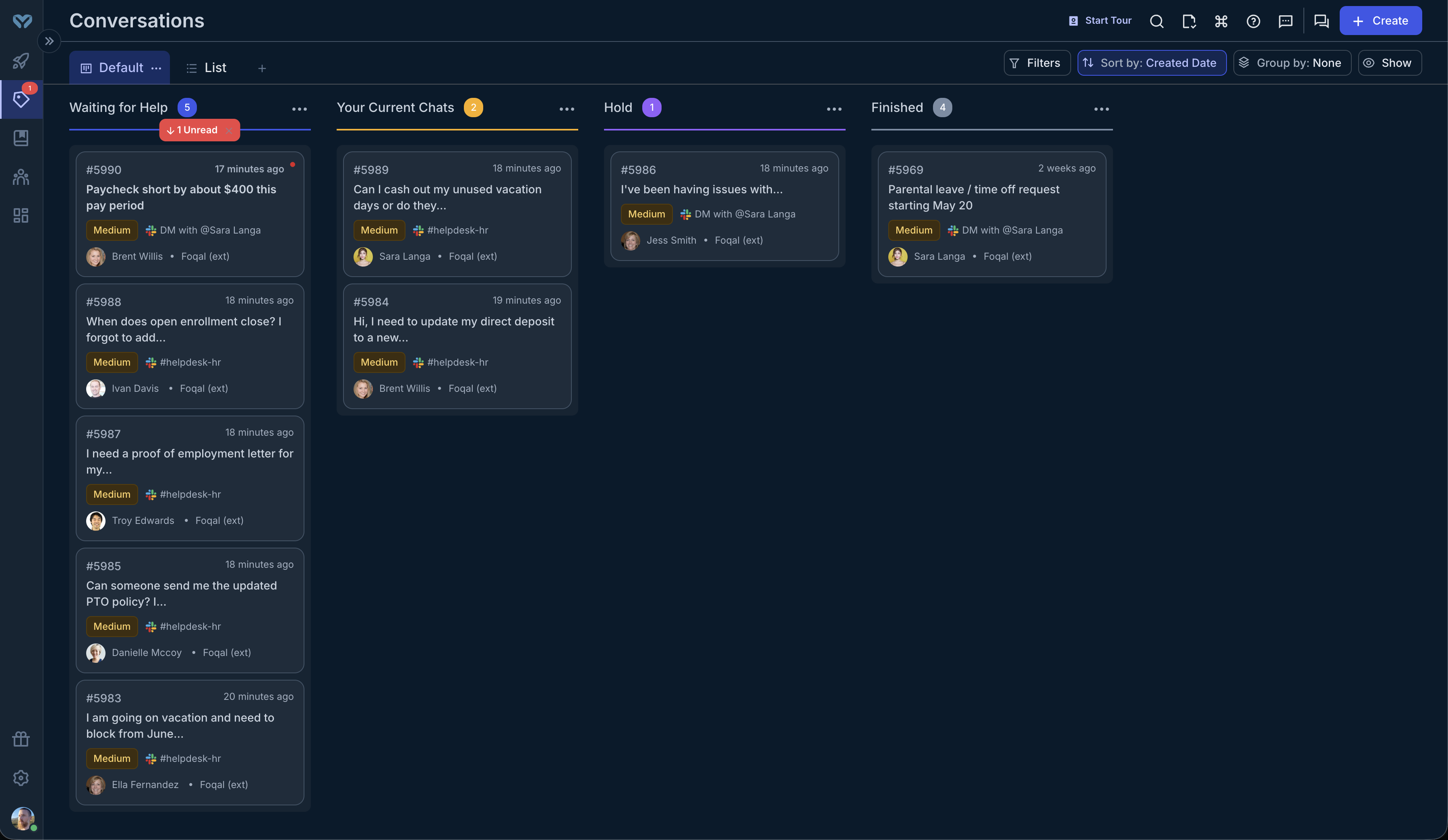Open the command shortcut icon

[1221, 21]
